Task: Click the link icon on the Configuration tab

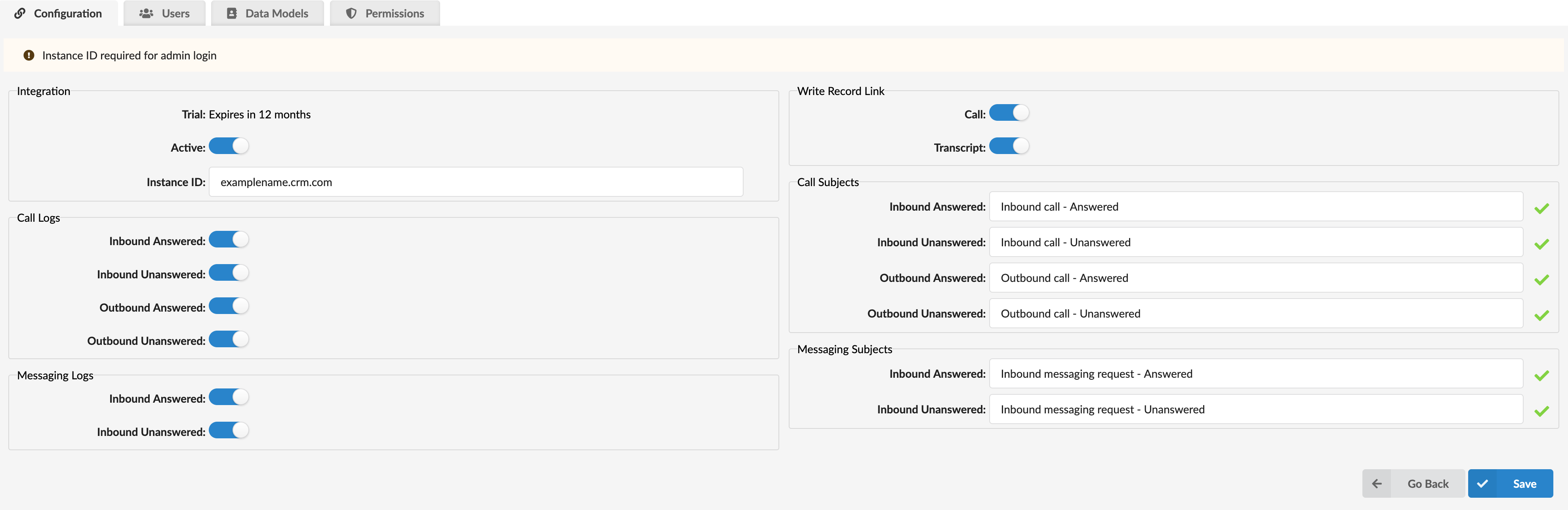Action: pyautogui.click(x=19, y=13)
